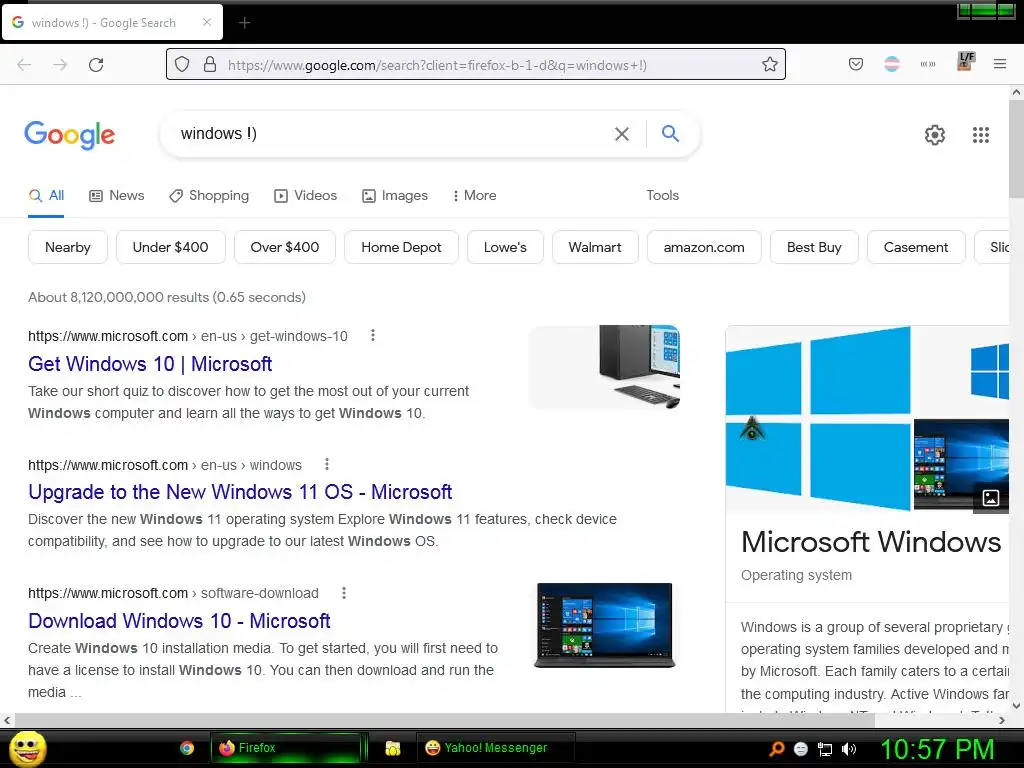Reload the page with the refresh icon
The width and height of the screenshot is (1024, 768).
[96, 65]
